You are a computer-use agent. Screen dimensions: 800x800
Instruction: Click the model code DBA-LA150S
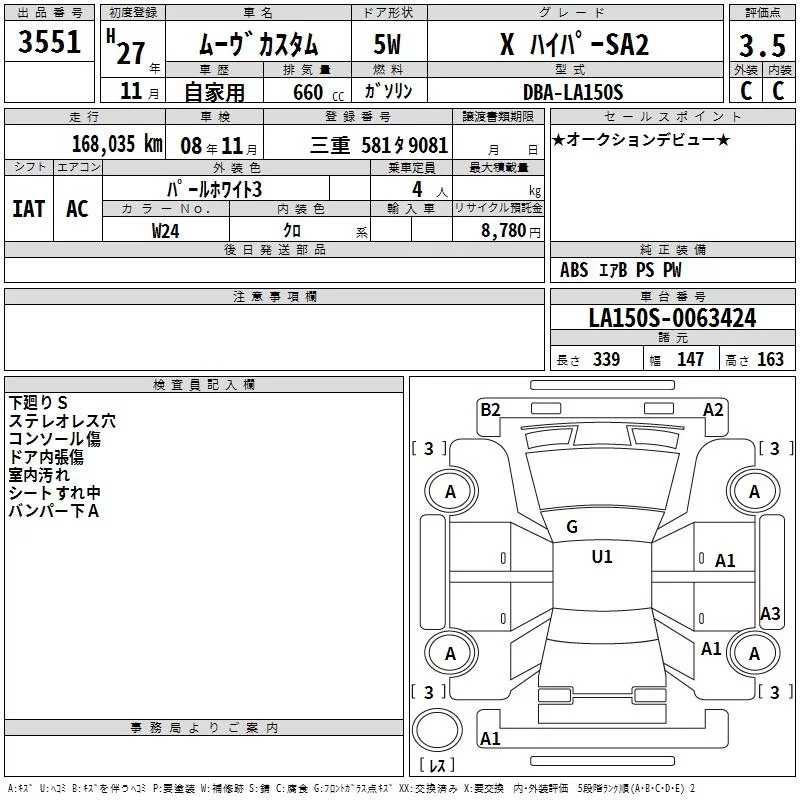(x=573, y=92)
